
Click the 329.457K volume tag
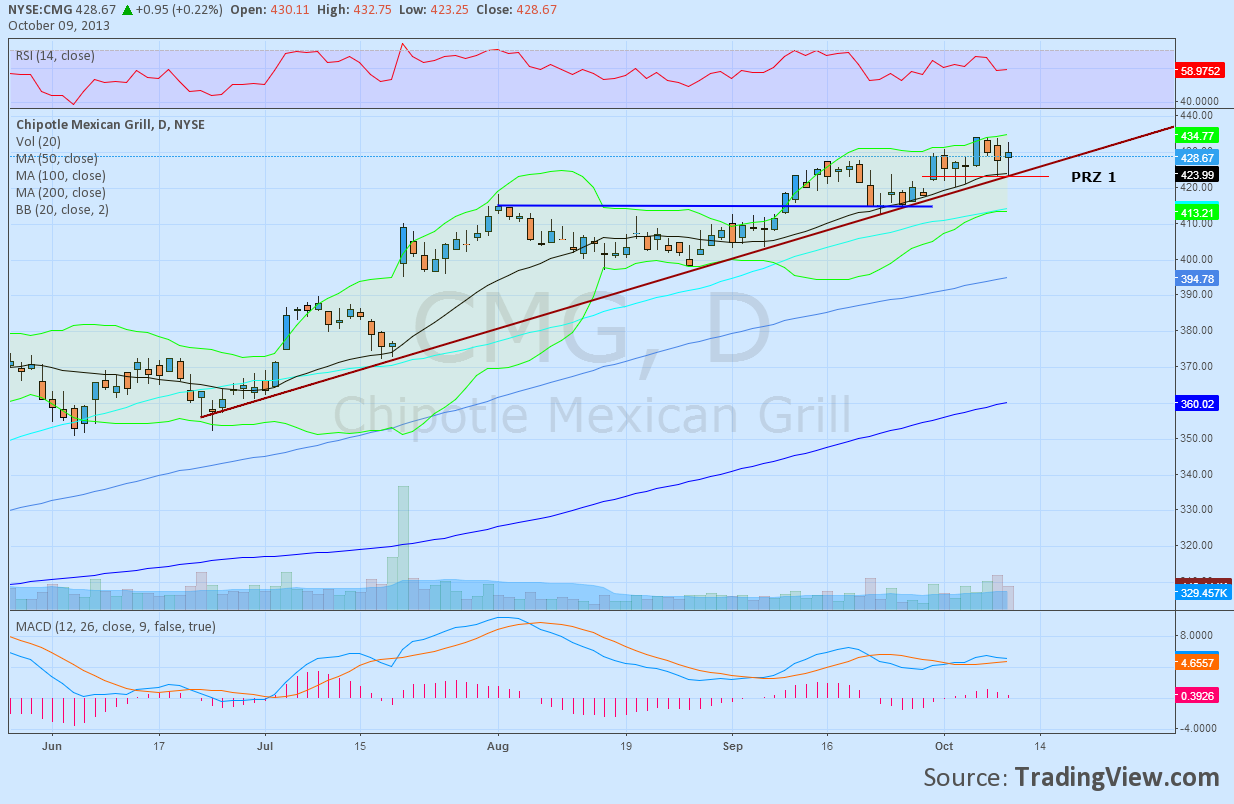pos(1204,593)
